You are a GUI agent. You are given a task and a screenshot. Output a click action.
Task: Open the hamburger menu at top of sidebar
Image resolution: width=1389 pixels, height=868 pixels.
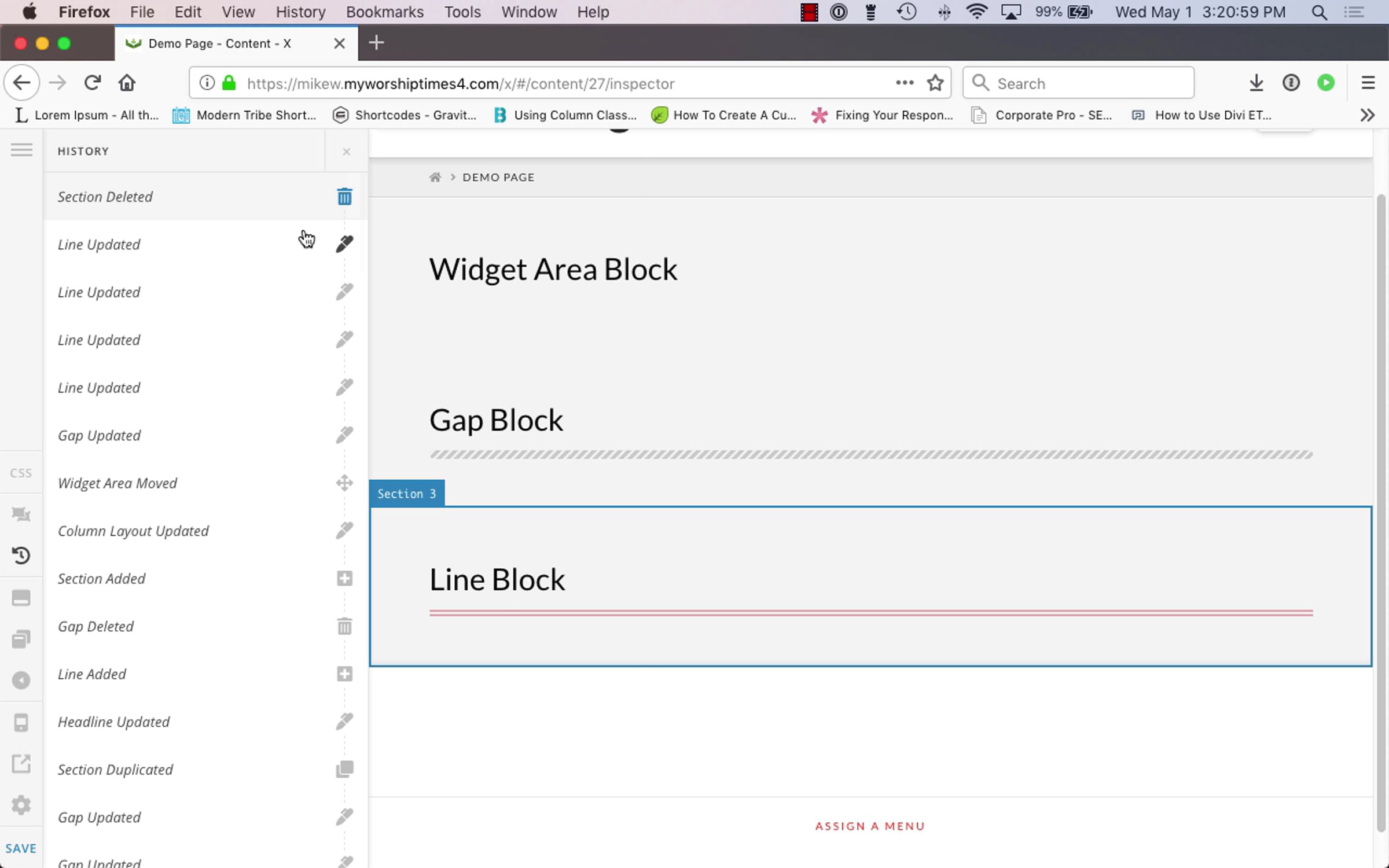pyautogui.click(x=21, y=150)
